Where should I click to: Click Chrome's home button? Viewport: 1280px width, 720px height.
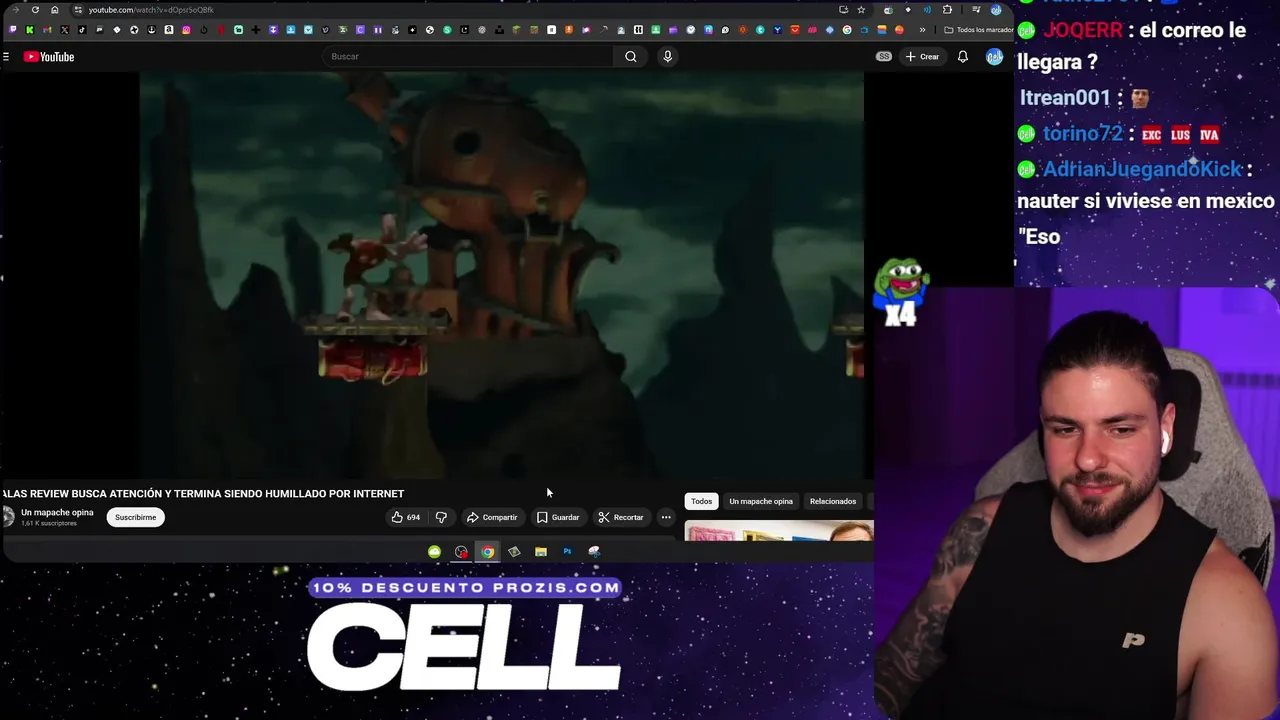55,10
